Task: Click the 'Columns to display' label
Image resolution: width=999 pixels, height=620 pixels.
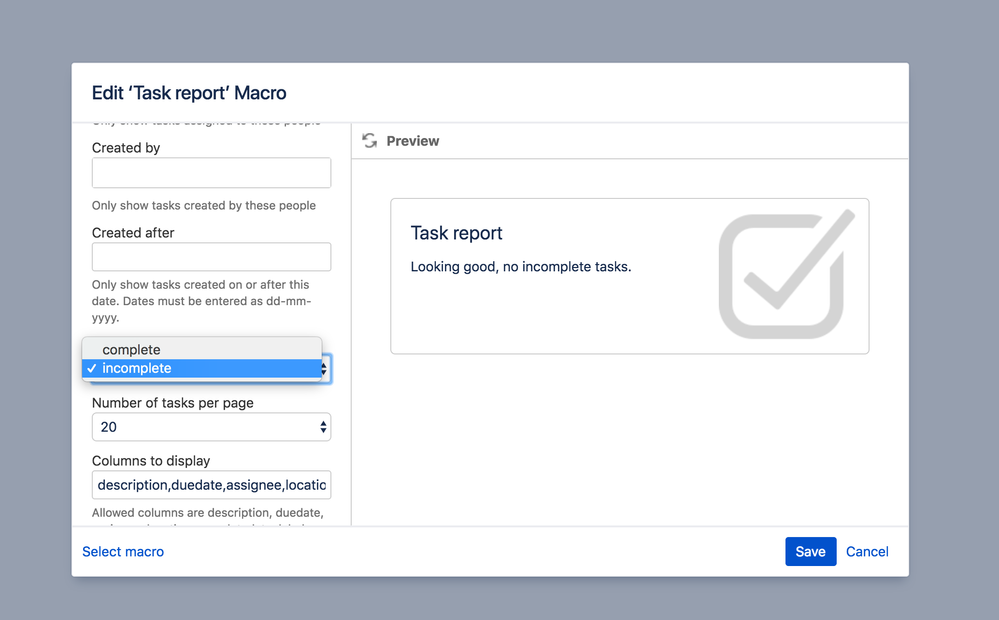Action: [151, 461]
